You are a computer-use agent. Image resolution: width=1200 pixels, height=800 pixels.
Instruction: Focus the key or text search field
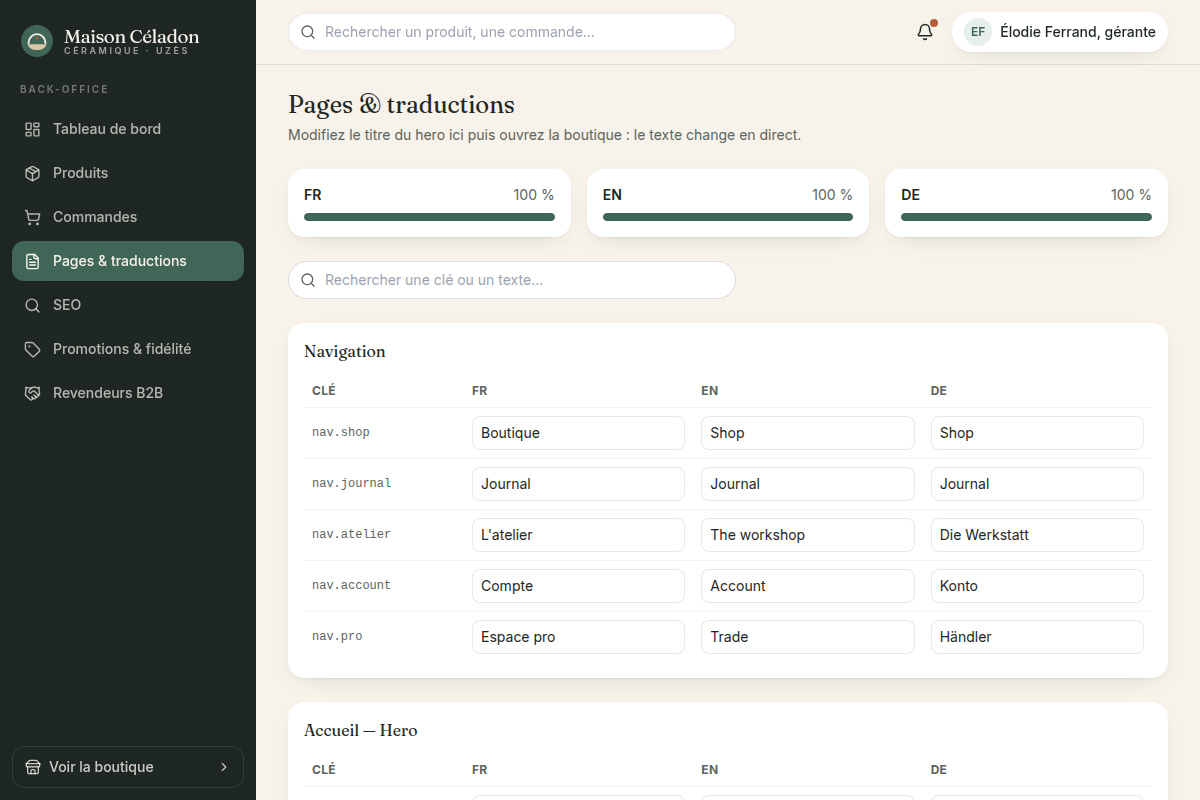512,280
